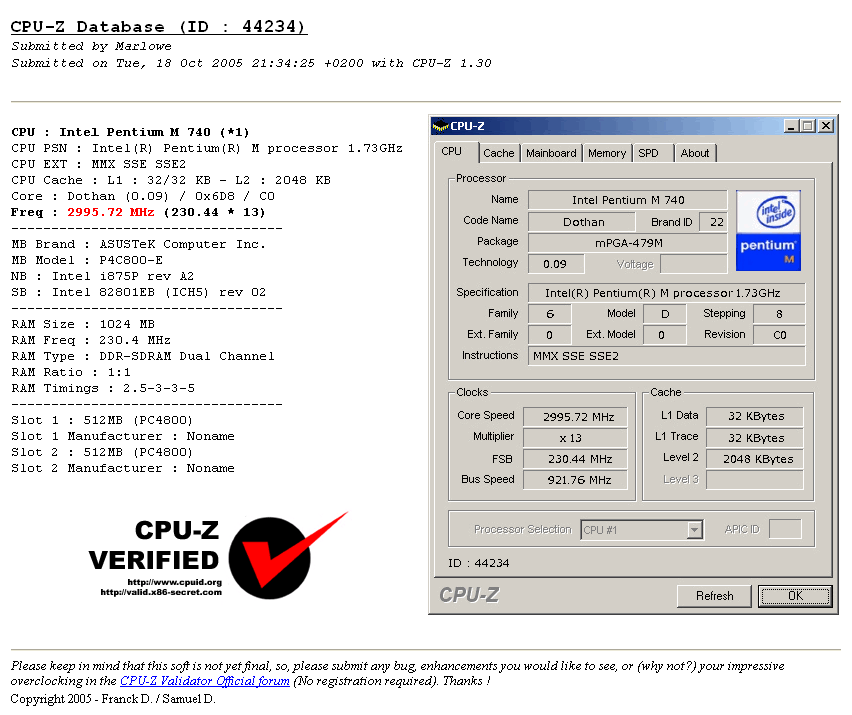Click the Name field Intel Pentium M 740
This screenshot has width=852, height=715.
(x=628, y=200)
